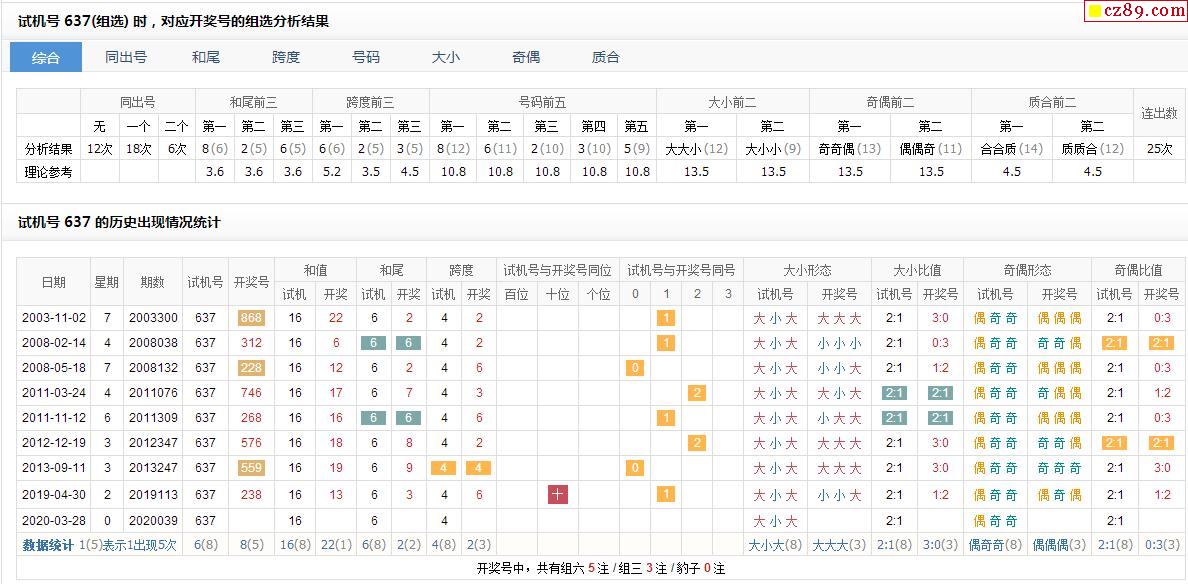Image resolution: width=1188 pixels, height=584 pixels.
Task: Select the 大小 tab
Action: tap(446, 57)
